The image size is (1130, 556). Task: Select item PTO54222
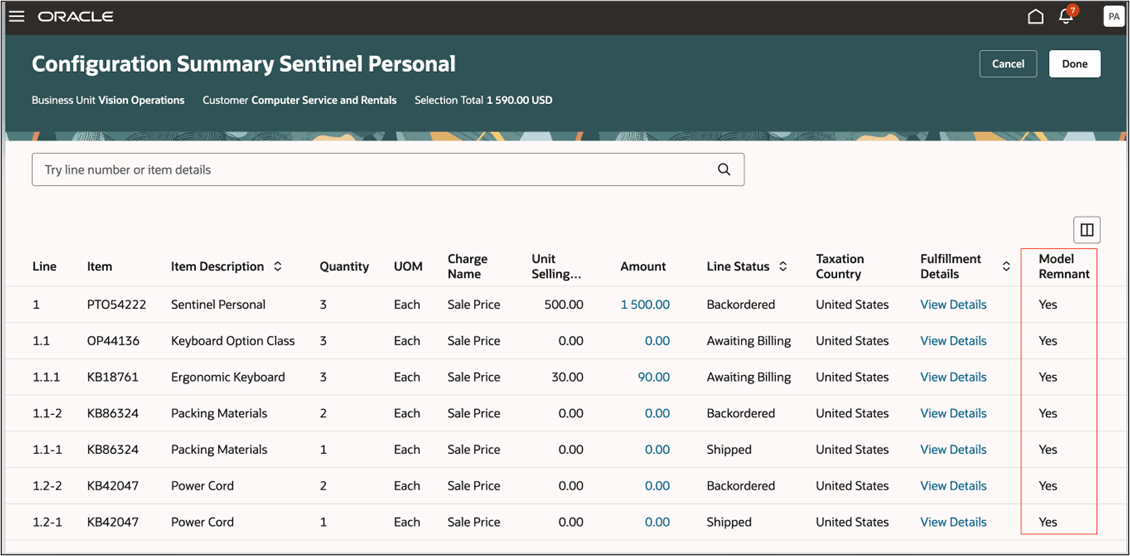(x=117, y=305)
